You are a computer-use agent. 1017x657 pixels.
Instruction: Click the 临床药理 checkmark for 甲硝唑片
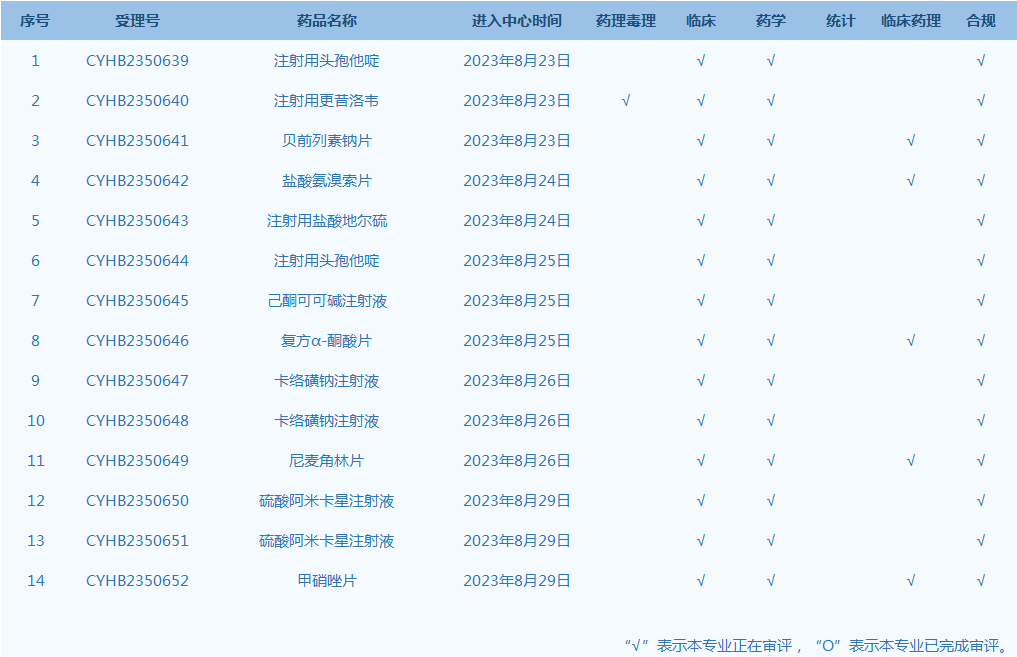tap(911, 580)
